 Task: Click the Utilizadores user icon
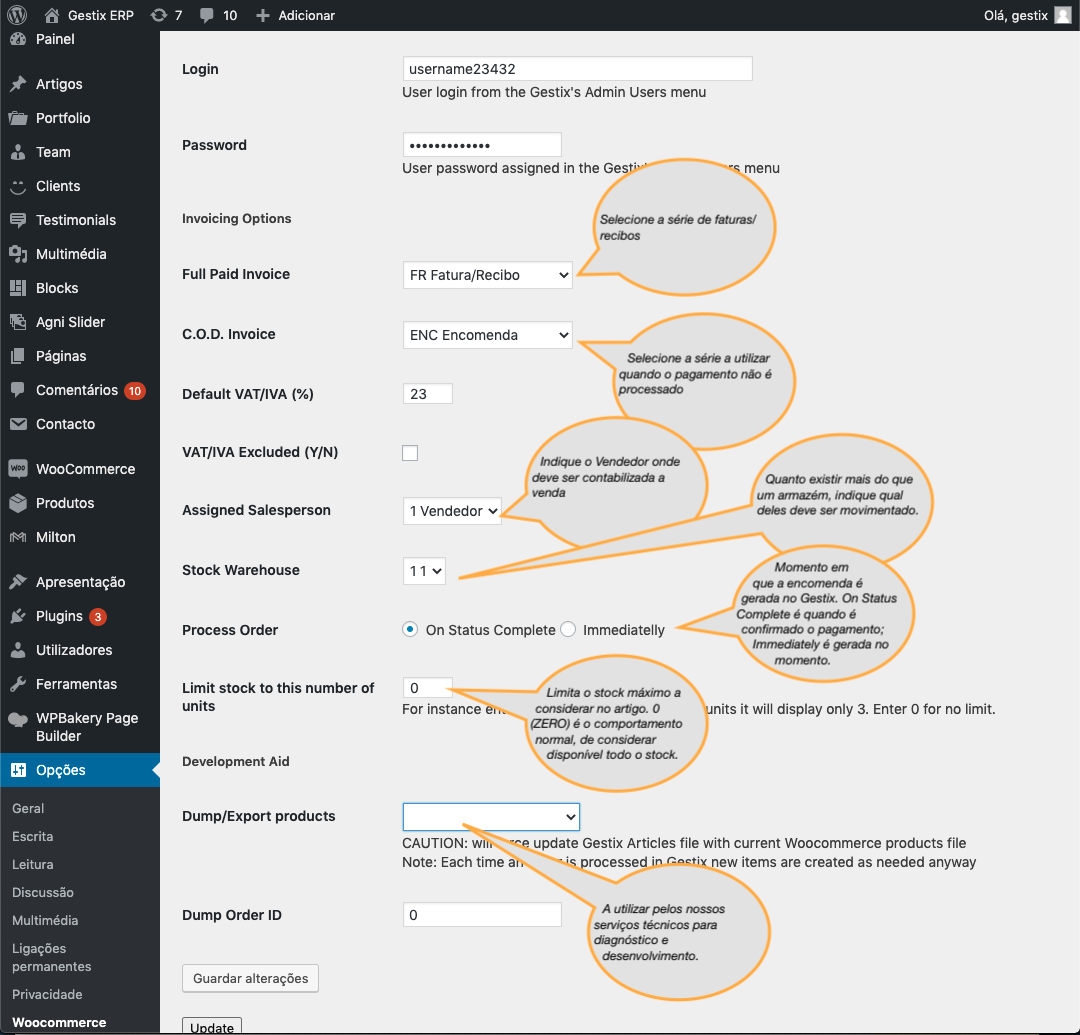click(18, 650)
